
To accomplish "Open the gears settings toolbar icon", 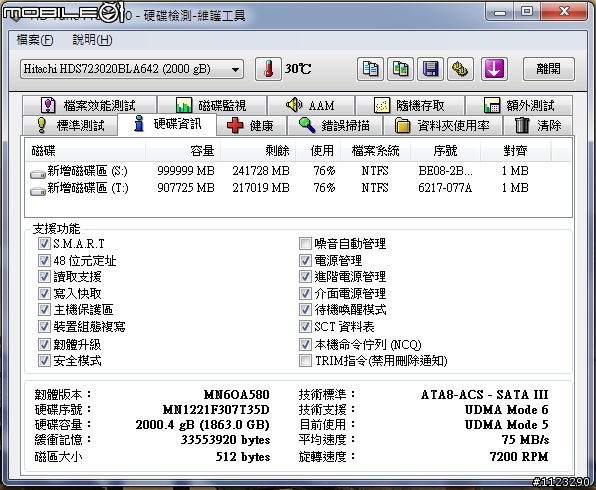I will point(460,69).
